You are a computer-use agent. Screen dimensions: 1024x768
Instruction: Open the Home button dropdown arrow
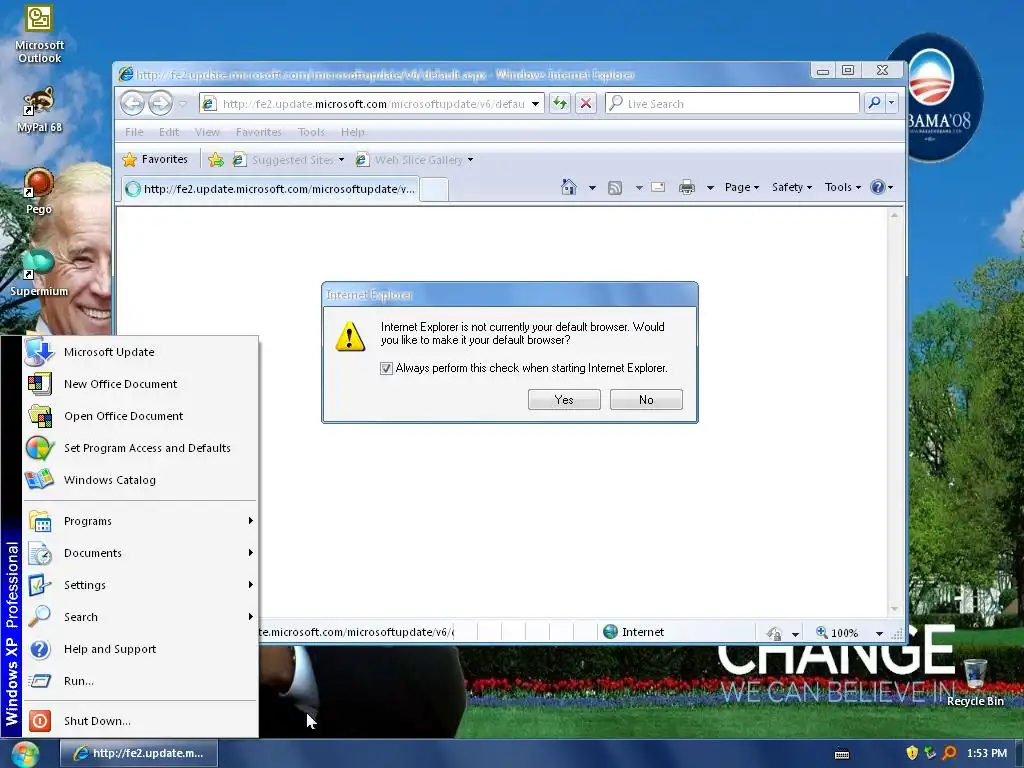click(x=592, y=188)
